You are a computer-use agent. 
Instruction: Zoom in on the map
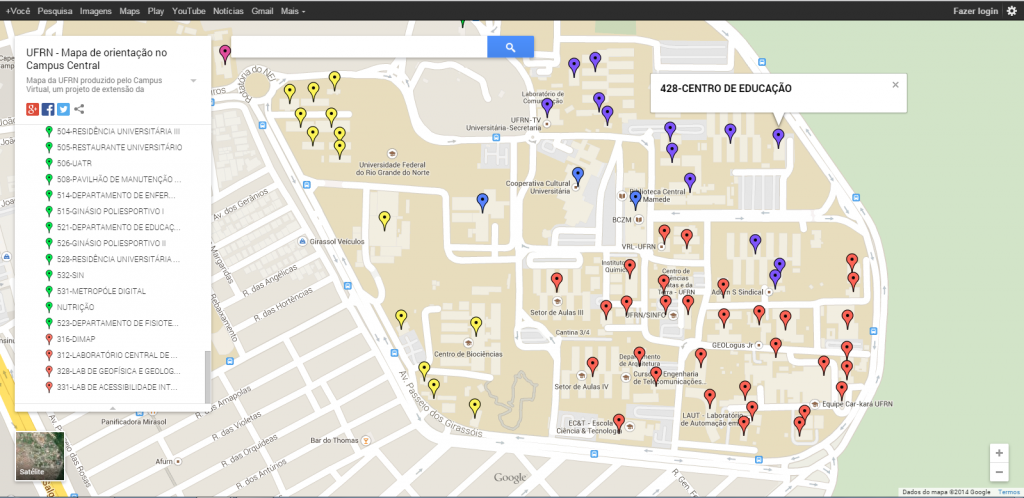pyautogui.click(x=997, y=453)
